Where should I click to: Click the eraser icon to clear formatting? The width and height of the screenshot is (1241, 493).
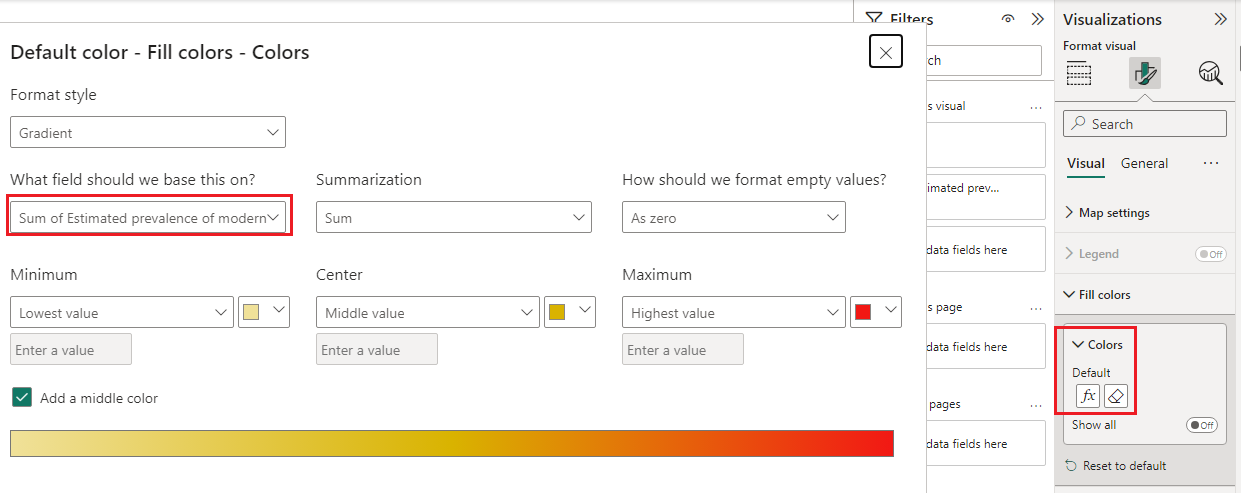(1117, 396)
